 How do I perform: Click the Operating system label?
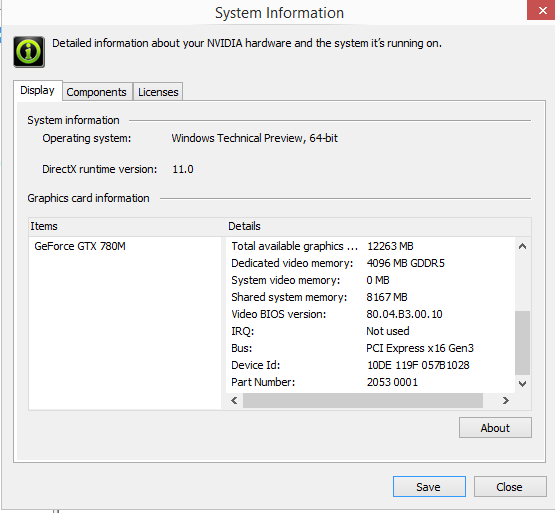point(87,138)
